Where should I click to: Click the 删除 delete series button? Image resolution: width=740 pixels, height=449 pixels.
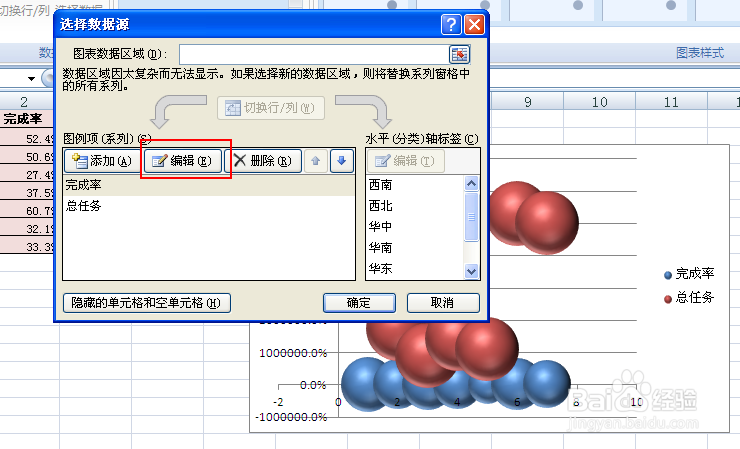coord(262,161)
